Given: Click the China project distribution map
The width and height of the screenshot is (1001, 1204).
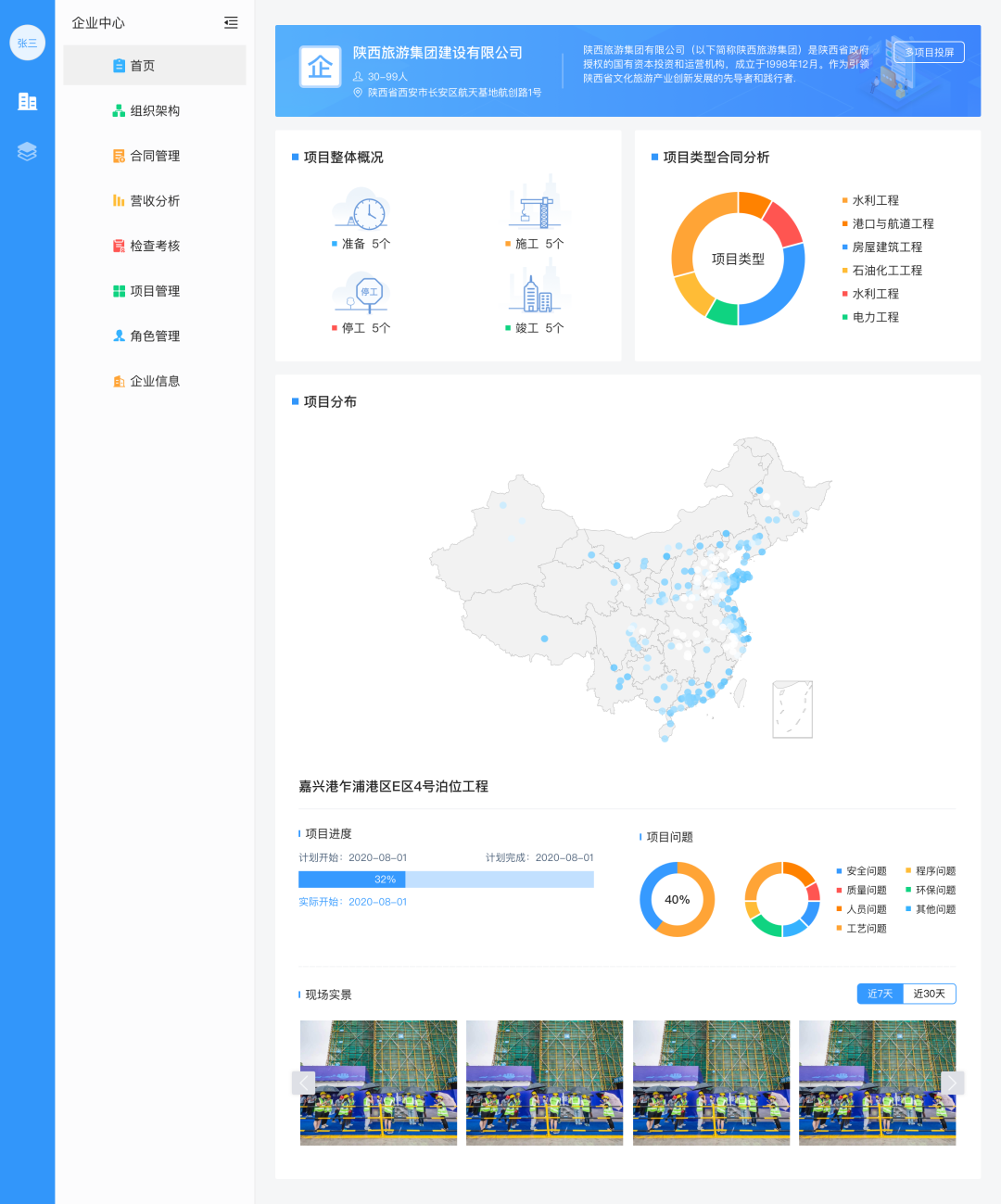Looking at the screenshot, I should (x=630, y=589).
